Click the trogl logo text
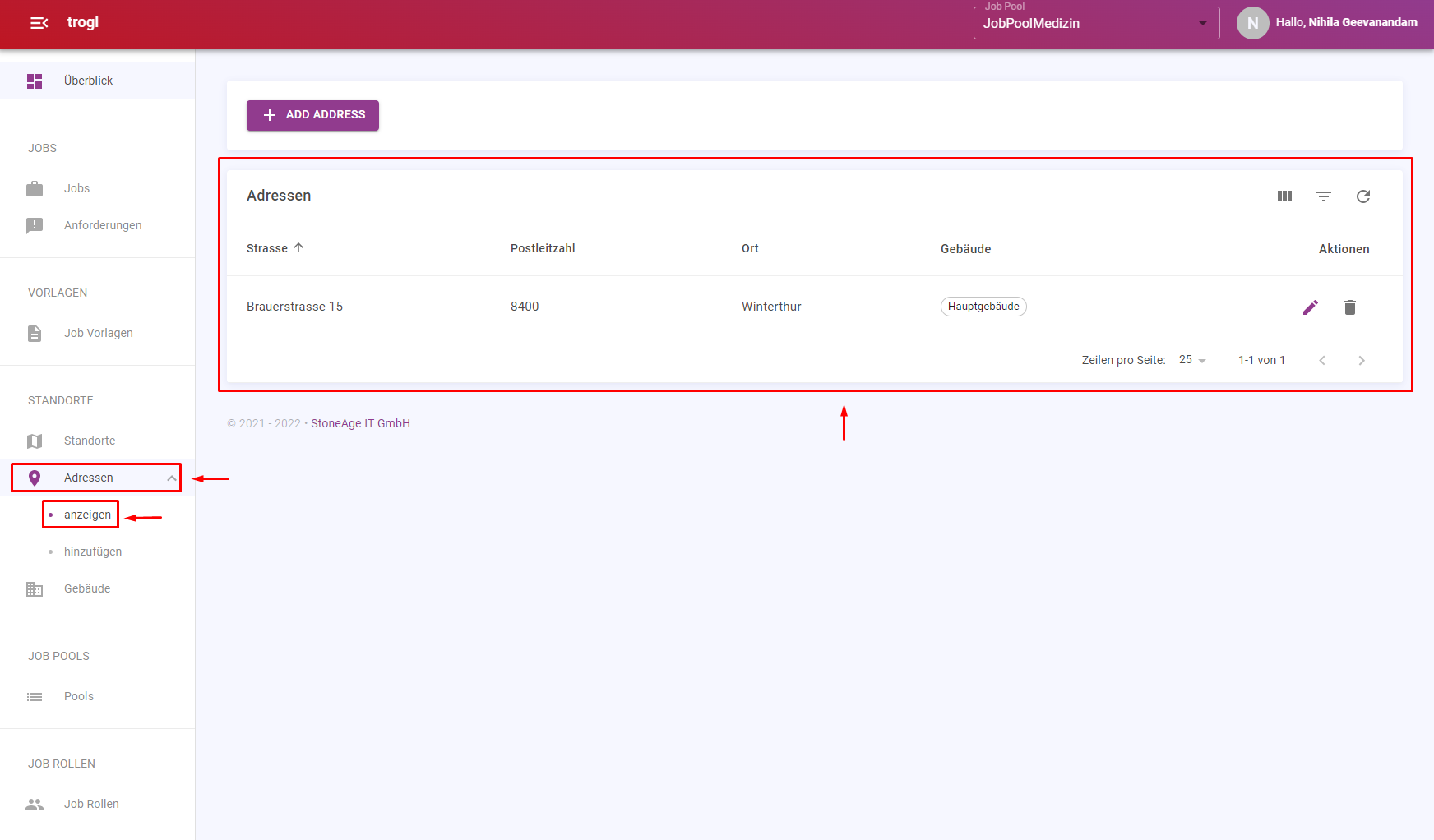1434x840 pixels. pyautogui.click(x=83, y=22)
